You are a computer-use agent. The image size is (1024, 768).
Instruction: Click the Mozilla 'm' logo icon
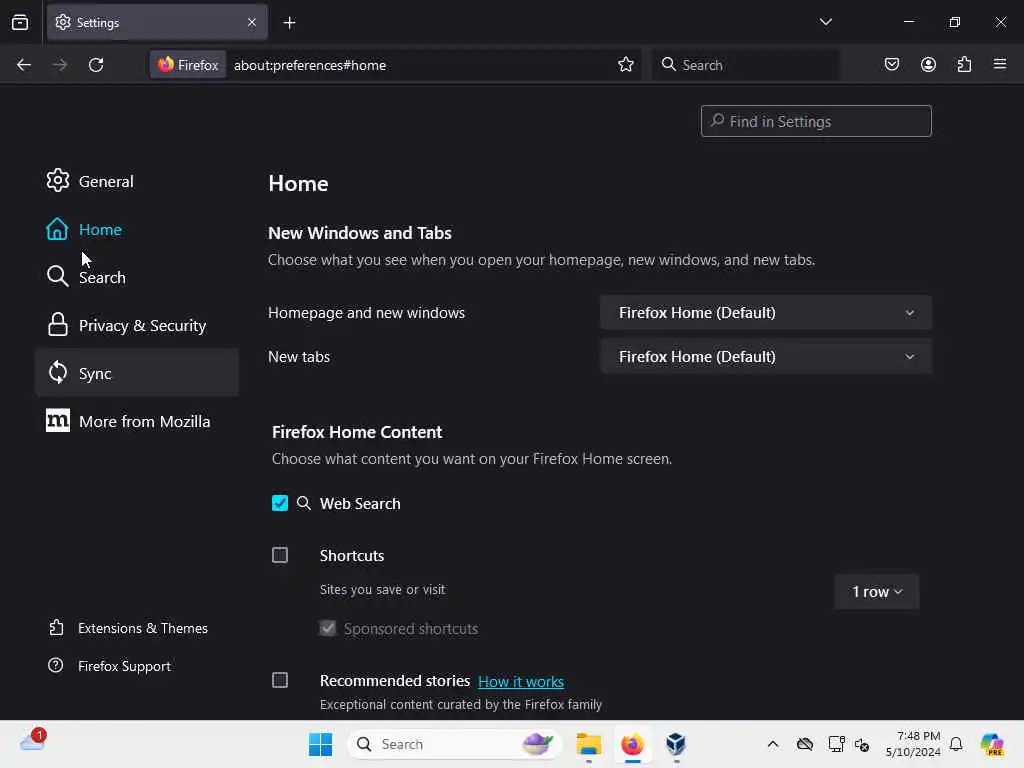[57, 420]
